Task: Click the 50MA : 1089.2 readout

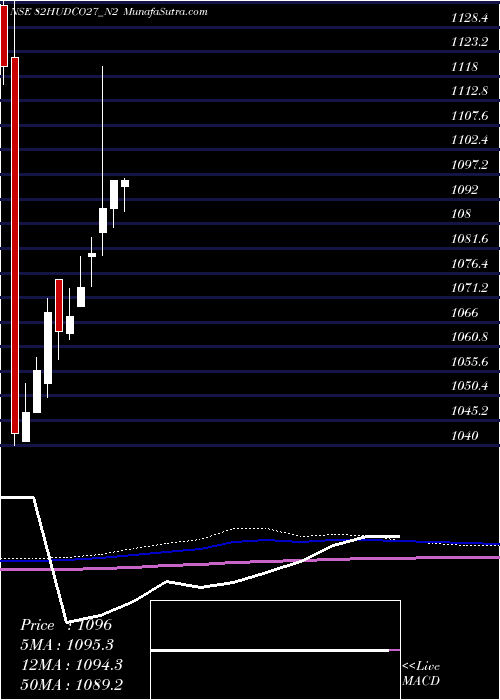Action: pyautogui.click(x=73, y=684)
